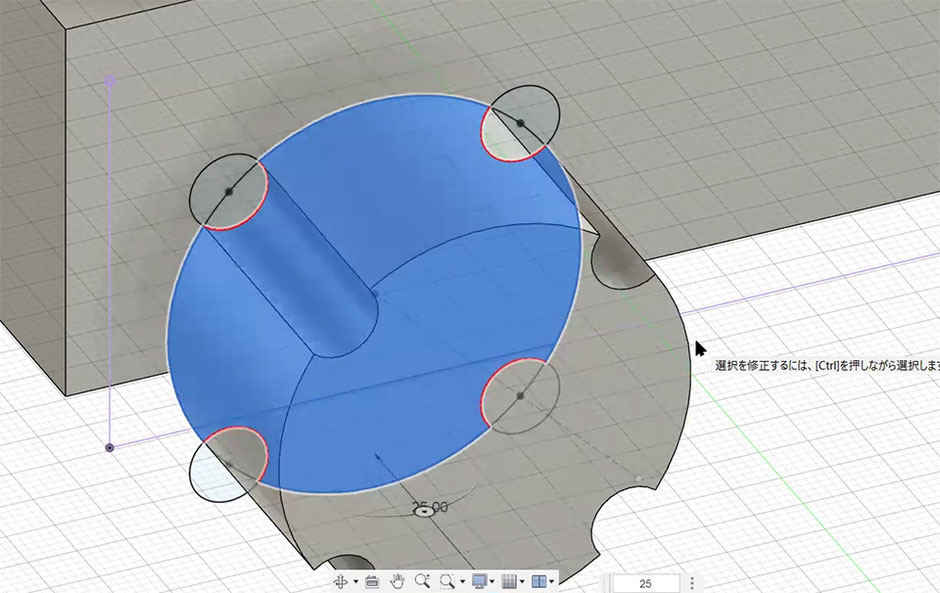Viewport: 940px width, 593px height.
Task: Click the distance field showing 25
Action: pyautogui.click(x=645, y=583)
